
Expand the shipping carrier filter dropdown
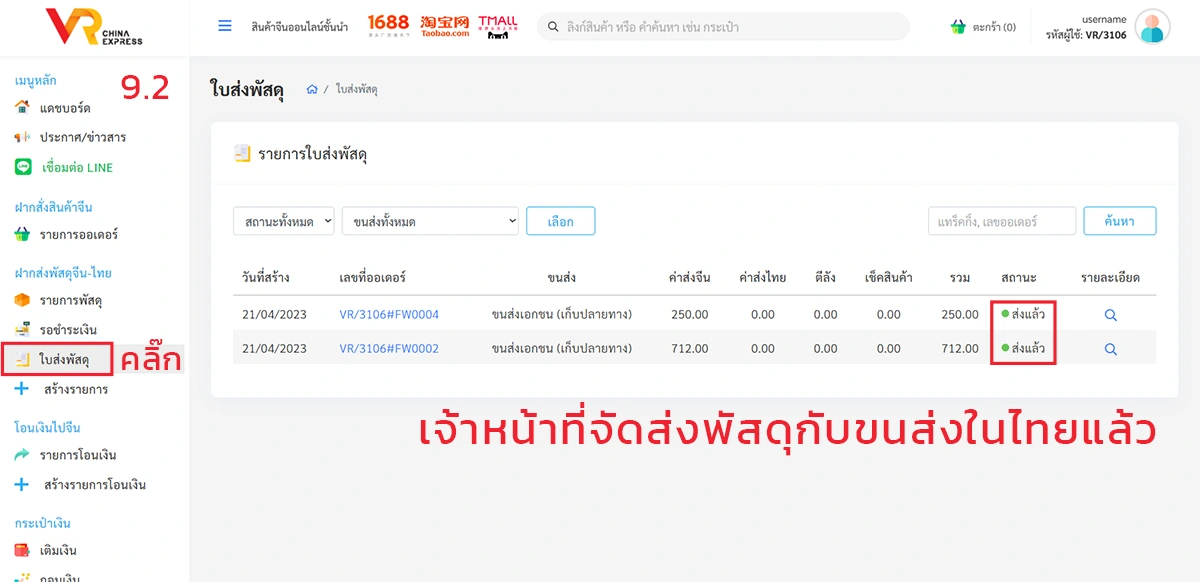pos(431,221)
